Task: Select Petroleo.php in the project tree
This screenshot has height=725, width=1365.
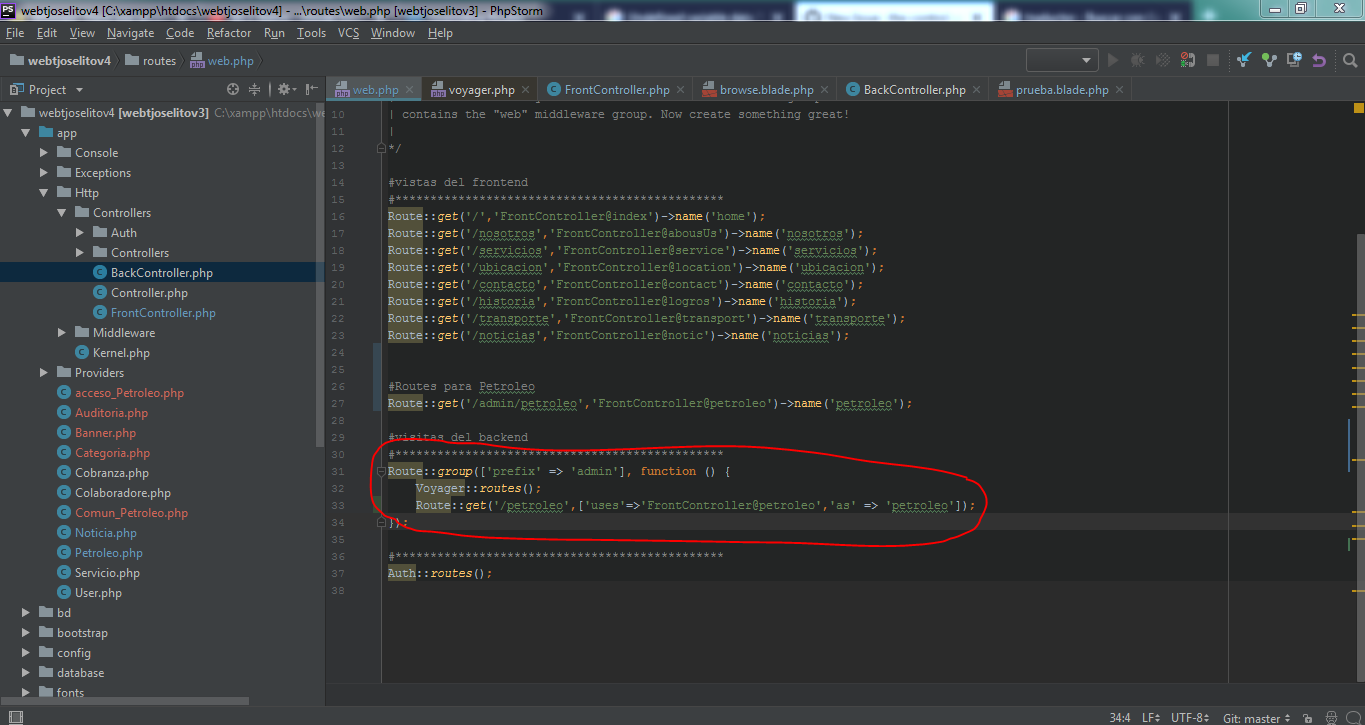Action: click(109, 553)
